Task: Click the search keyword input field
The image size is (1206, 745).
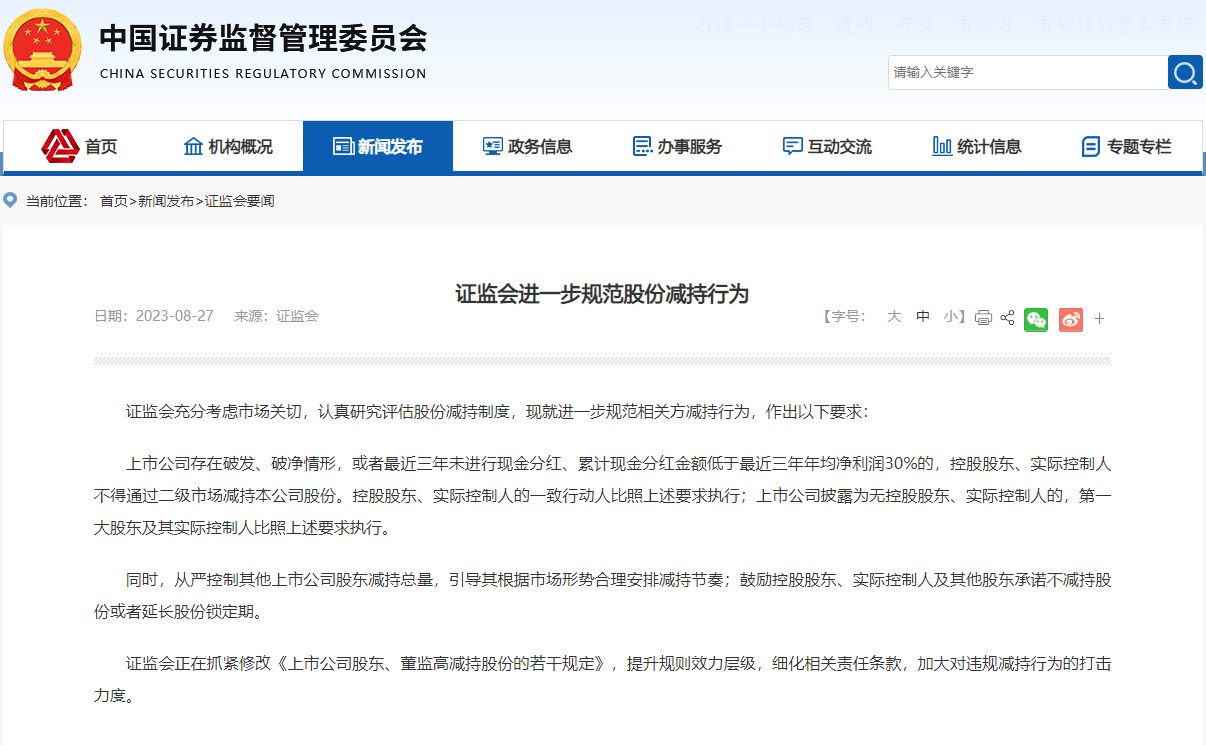Action: click(x=1027, y=72)
